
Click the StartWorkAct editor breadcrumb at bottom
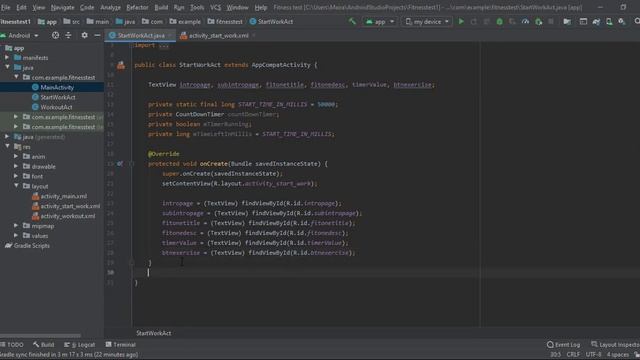point(153,333)
